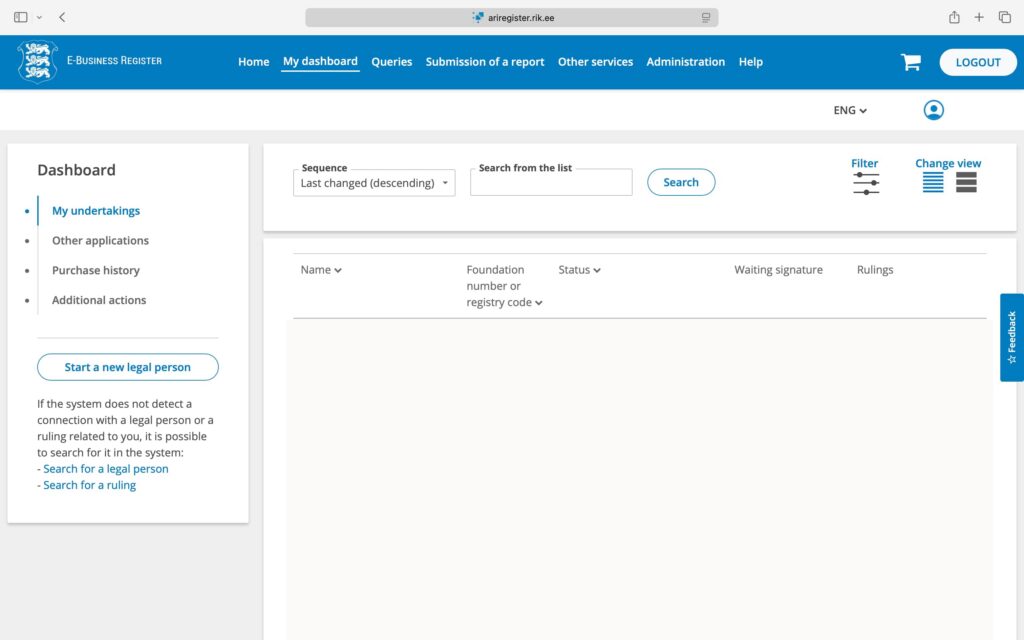
Task: Follow the Search for a ruling link
Action: coord(89,485)
